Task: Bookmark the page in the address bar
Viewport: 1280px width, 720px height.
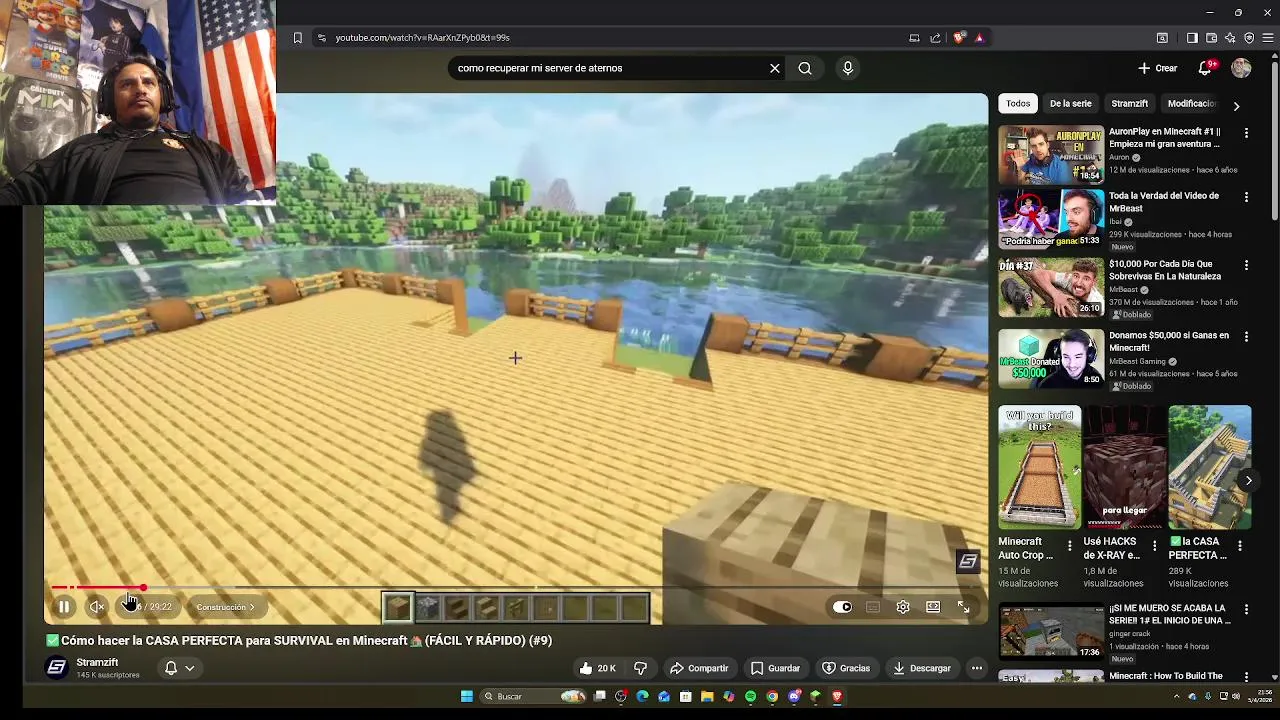Action: (x=297, y=38)
